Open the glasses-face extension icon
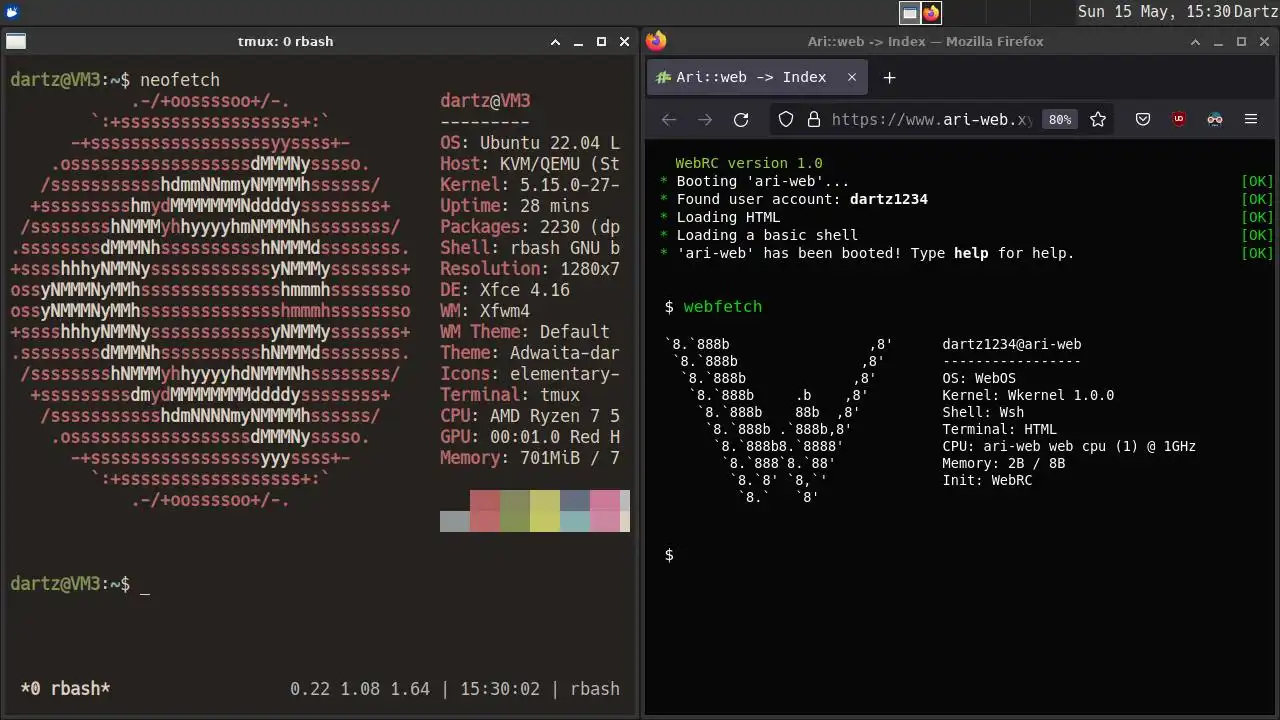Screen dimensions: 1280x720 pos(1215,119)
